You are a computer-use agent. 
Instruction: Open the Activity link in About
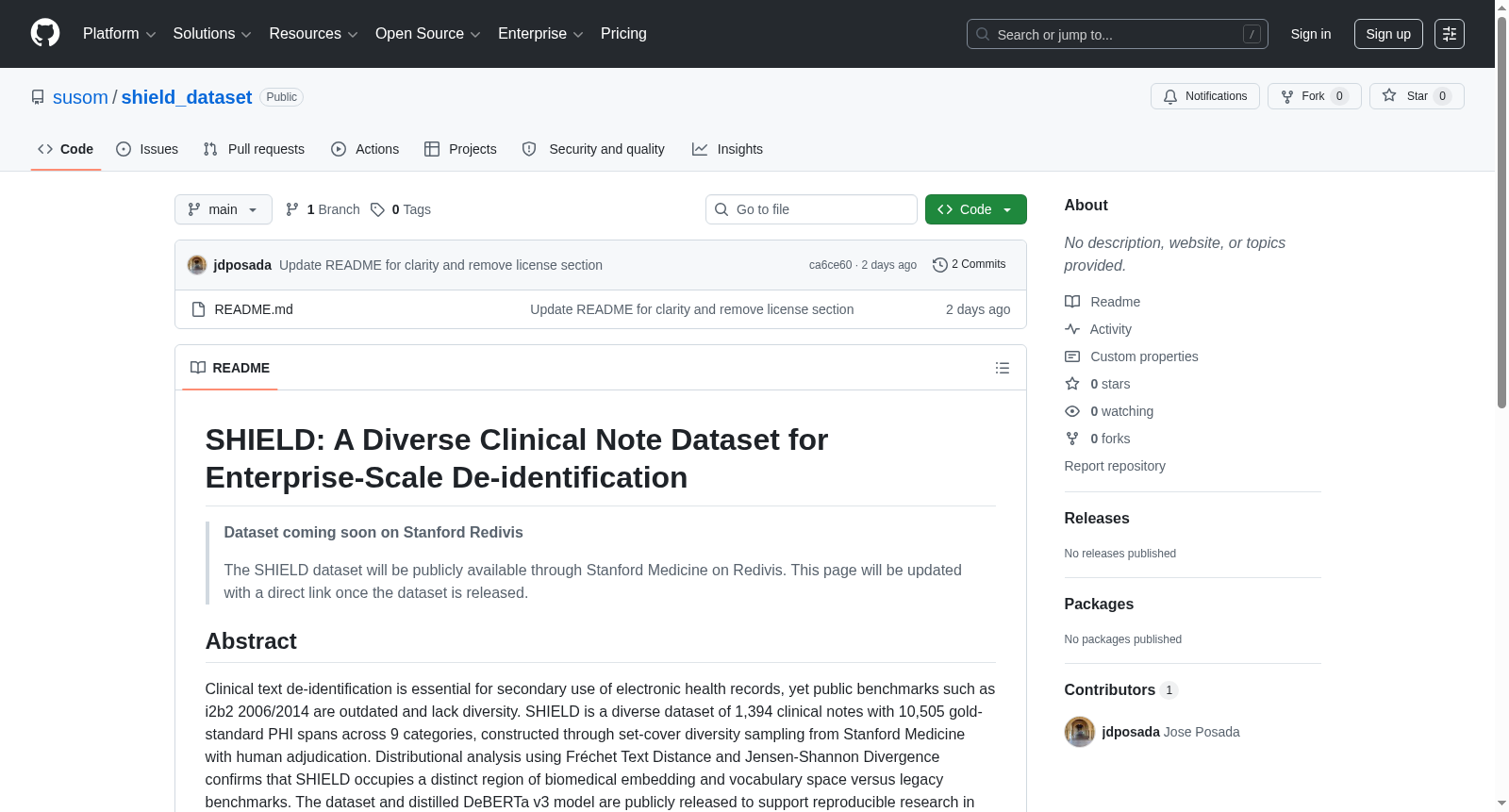click(1098, 329)
